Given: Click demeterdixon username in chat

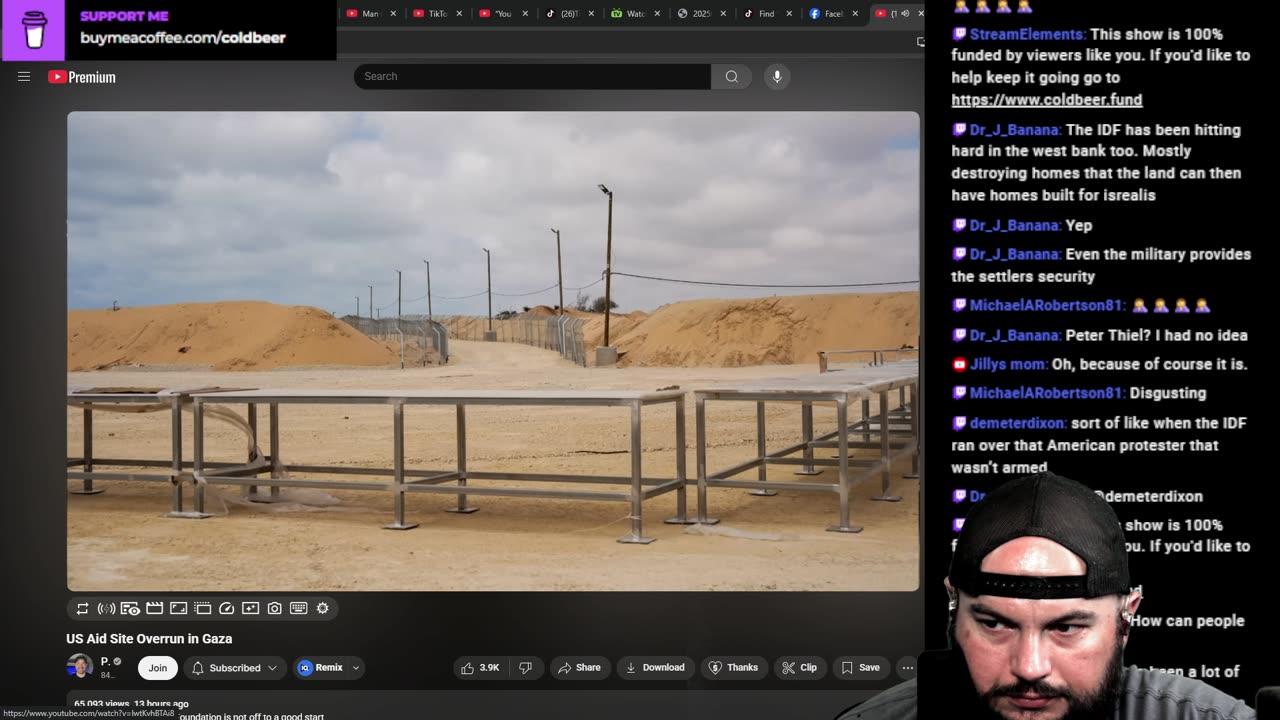Looking at the screenshot, I should click(1017, 423).
